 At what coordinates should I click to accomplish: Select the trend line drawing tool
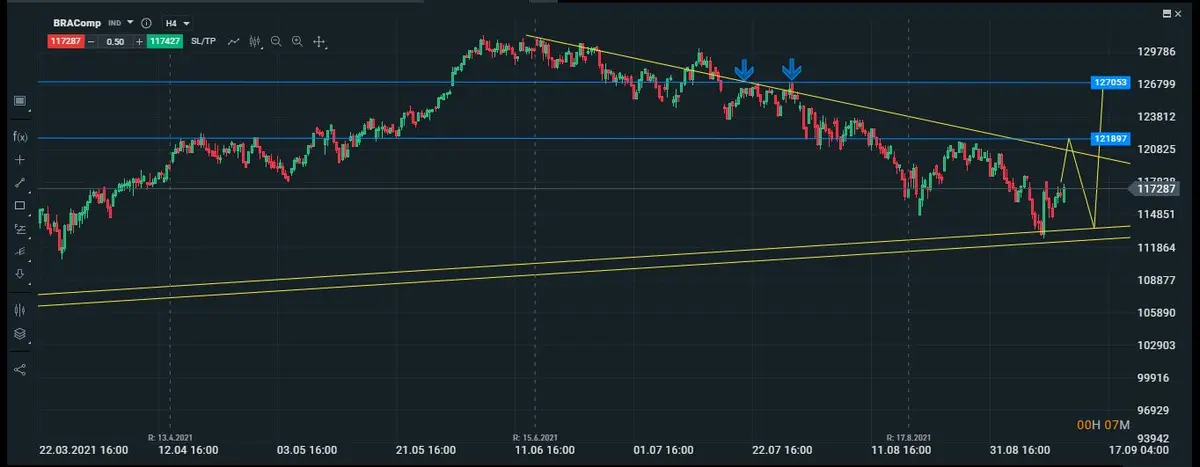point(20,183)
